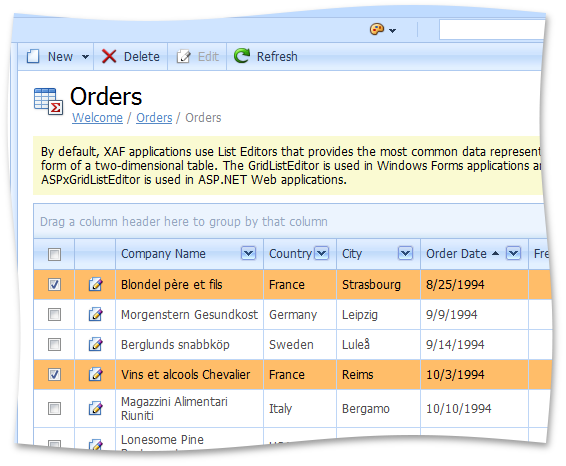Screen dimensions: 566x466
Task: Select the Morgenstern Gesundkost company cell
Action: click(x=190, y=314)
